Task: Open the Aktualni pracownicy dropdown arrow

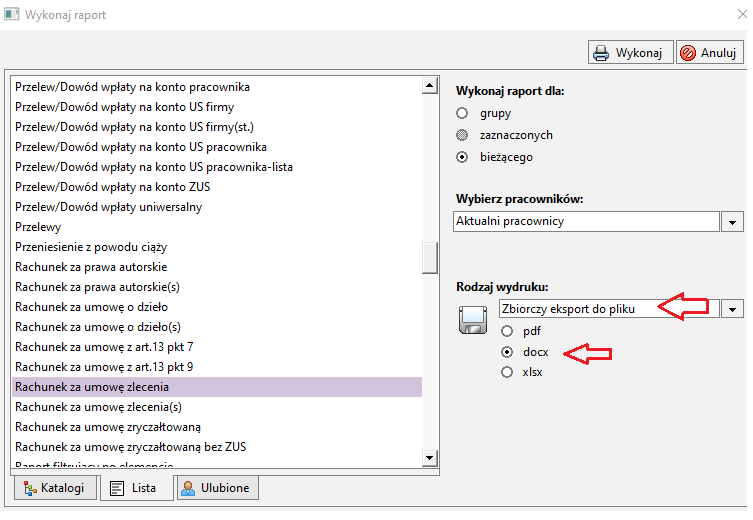Action: pyautogui.click(x=732, y=222)
